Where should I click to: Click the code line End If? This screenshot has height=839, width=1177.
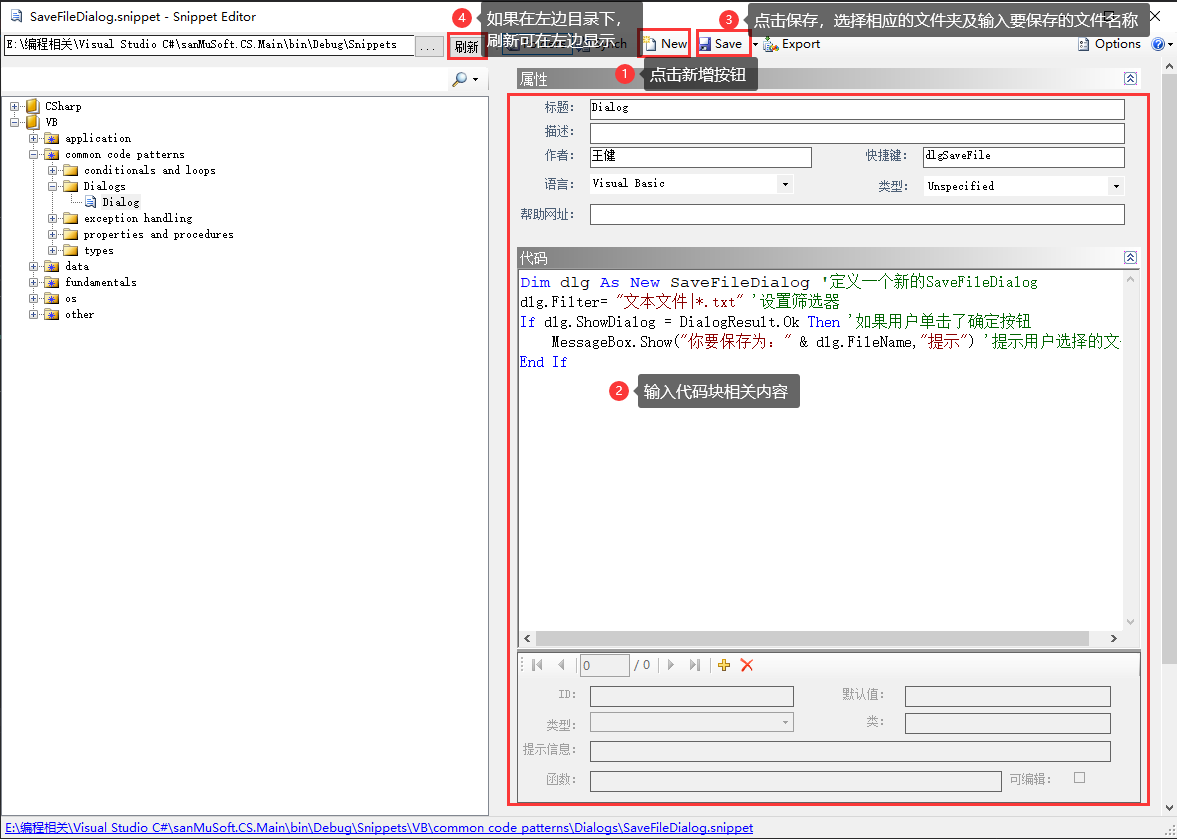(x=543, y=362)
